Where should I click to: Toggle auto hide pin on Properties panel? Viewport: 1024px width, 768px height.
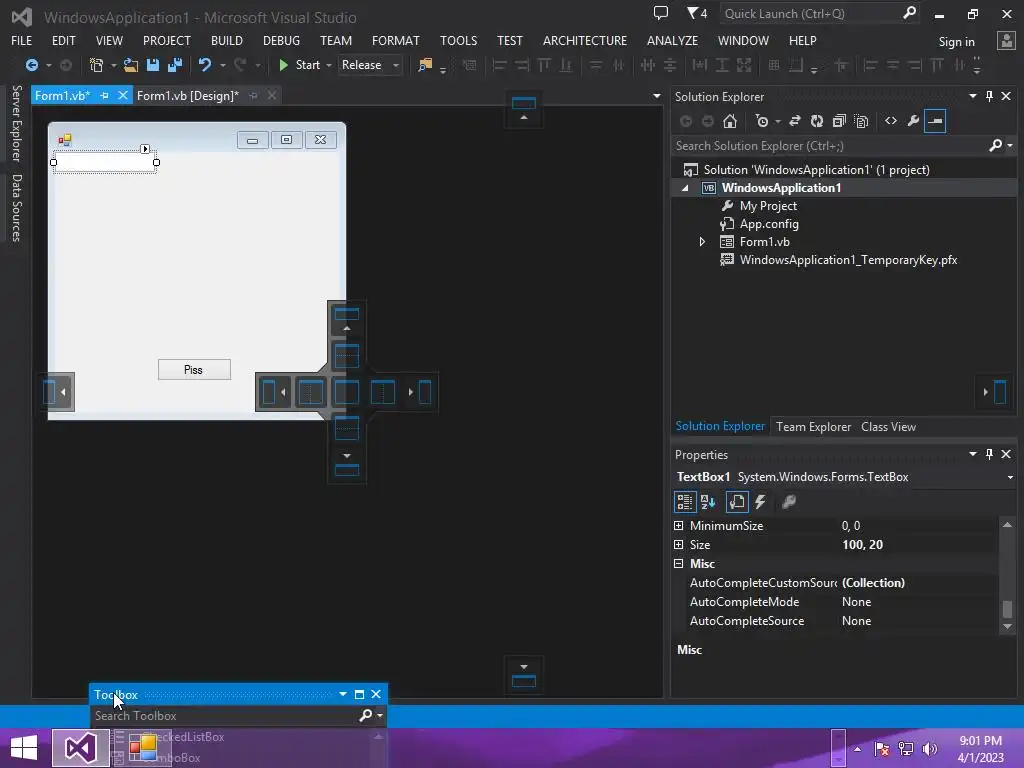coord(989,454)
